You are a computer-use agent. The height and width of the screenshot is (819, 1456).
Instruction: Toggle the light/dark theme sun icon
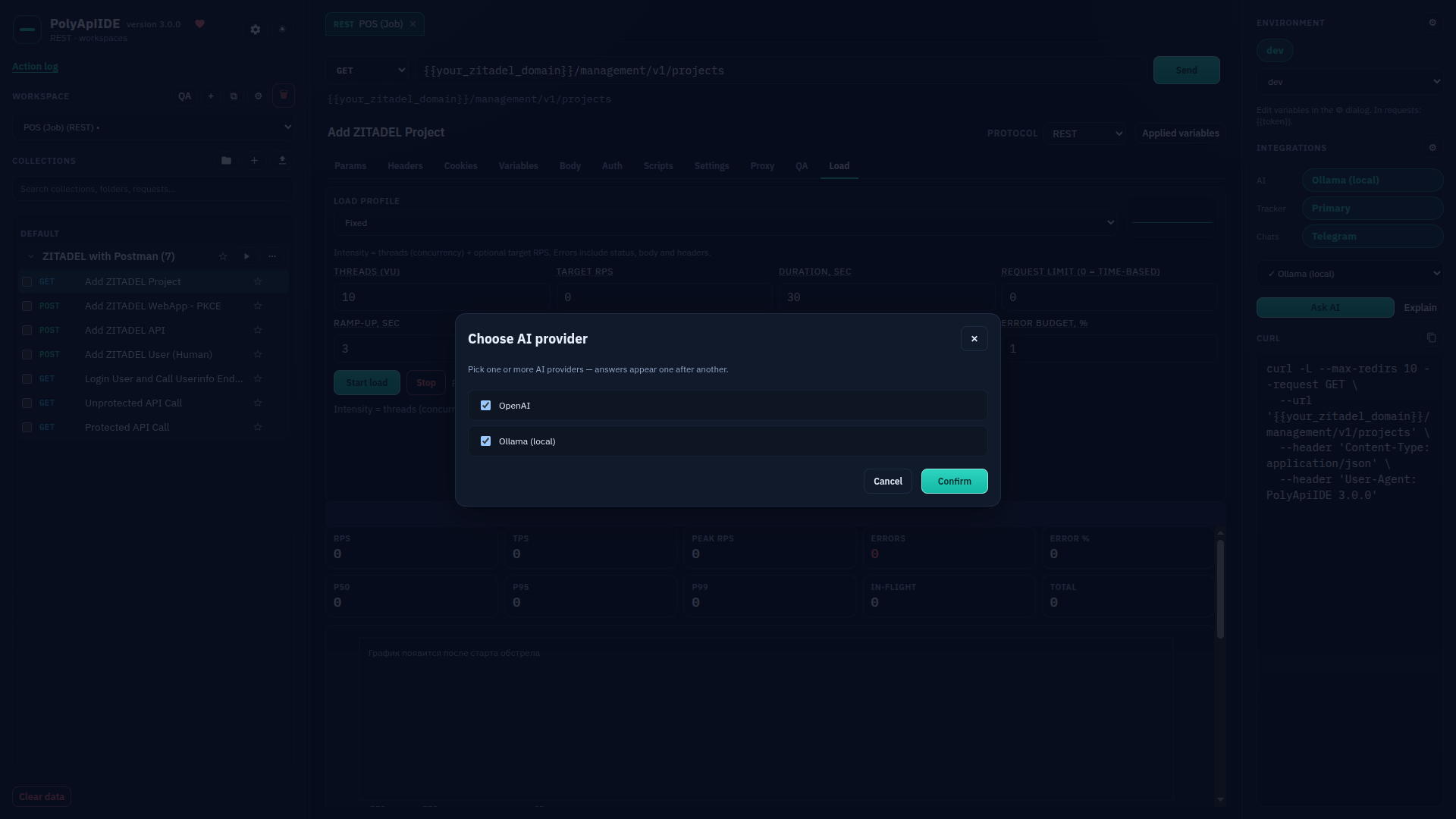[282, 30]
